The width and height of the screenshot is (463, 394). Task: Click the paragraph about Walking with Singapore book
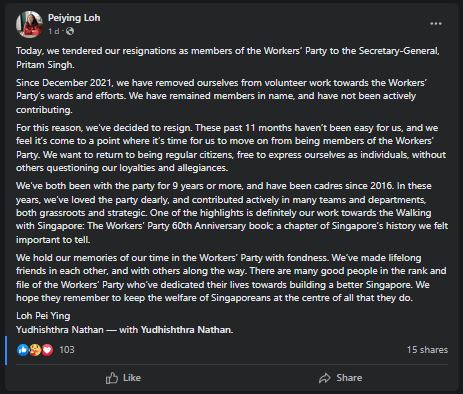point(232,213)
